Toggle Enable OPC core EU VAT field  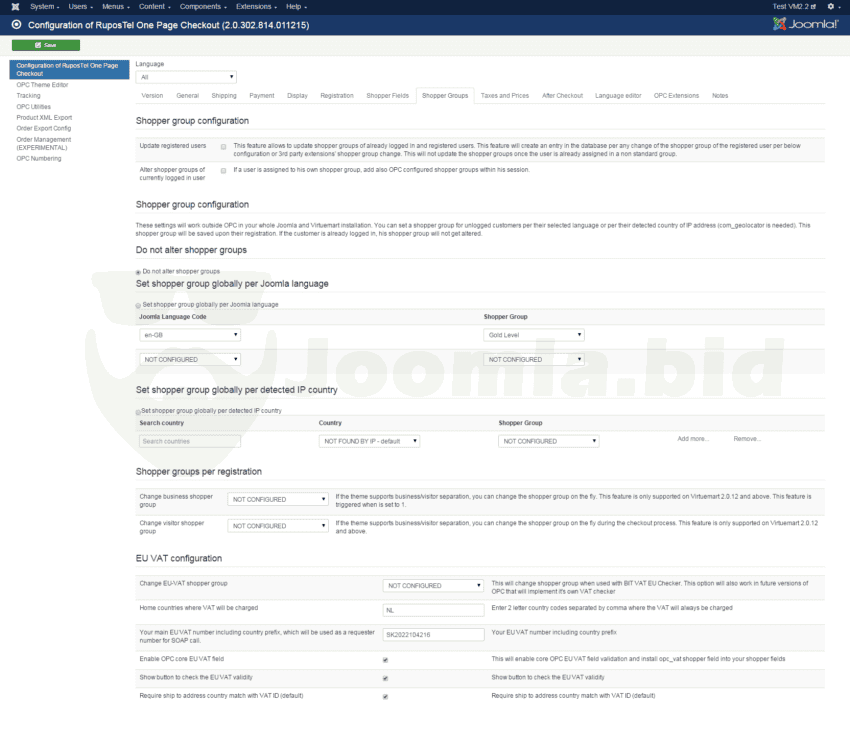tap(385, 660)
